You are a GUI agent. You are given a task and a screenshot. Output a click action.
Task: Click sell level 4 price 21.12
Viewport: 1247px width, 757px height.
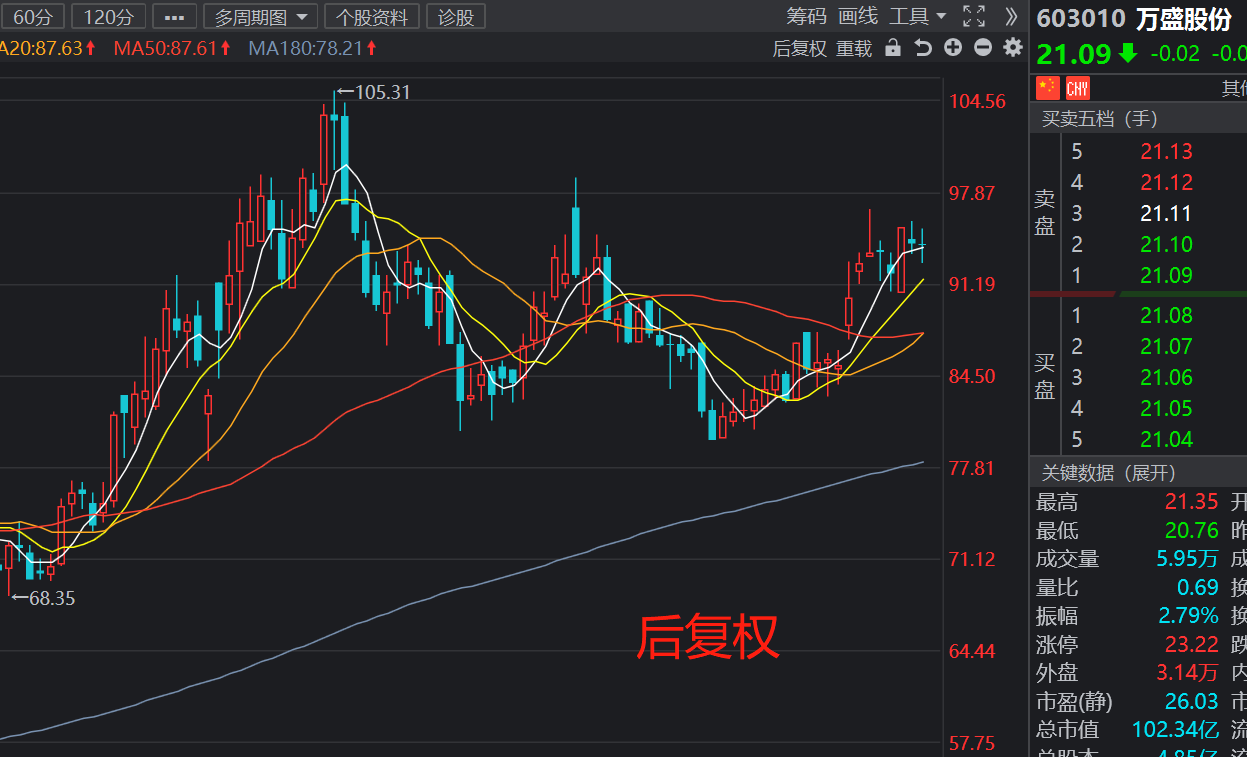coord(1166,183)
